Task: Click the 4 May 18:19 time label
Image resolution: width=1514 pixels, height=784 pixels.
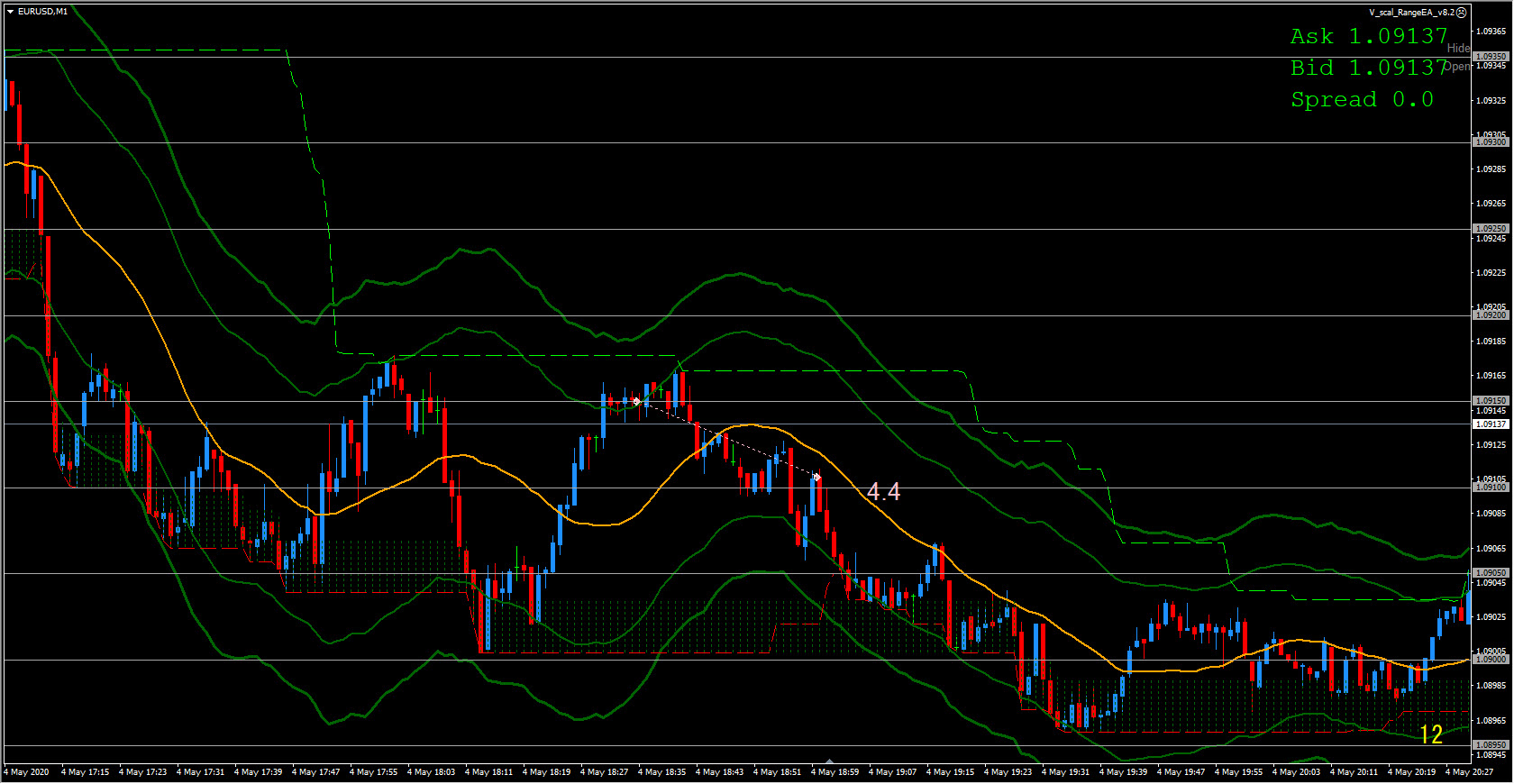Action: pyautogui.click(x=546, y=772)
